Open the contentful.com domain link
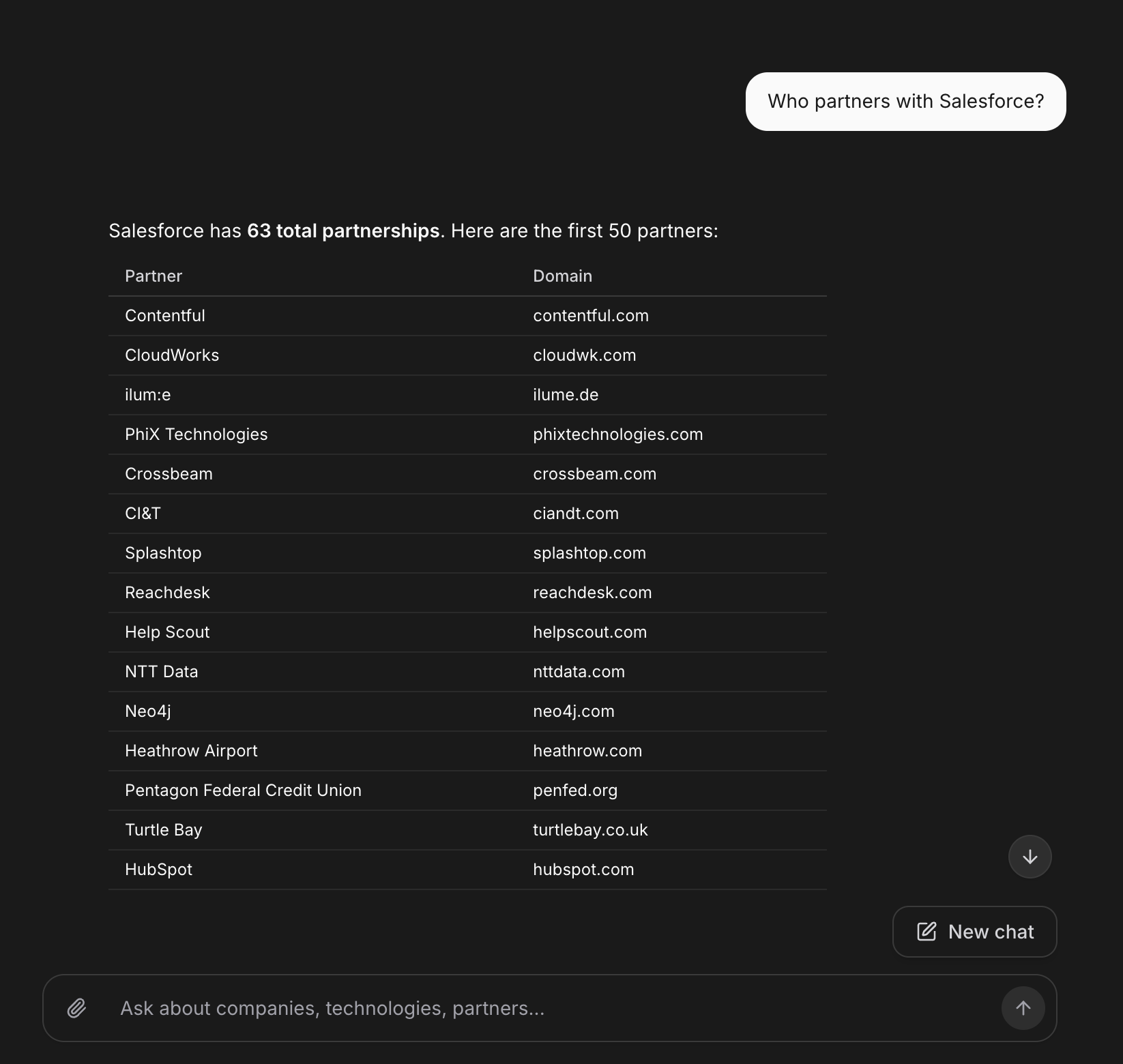The width and height of the screenshot is (1123, 1064). pos(591,316)
